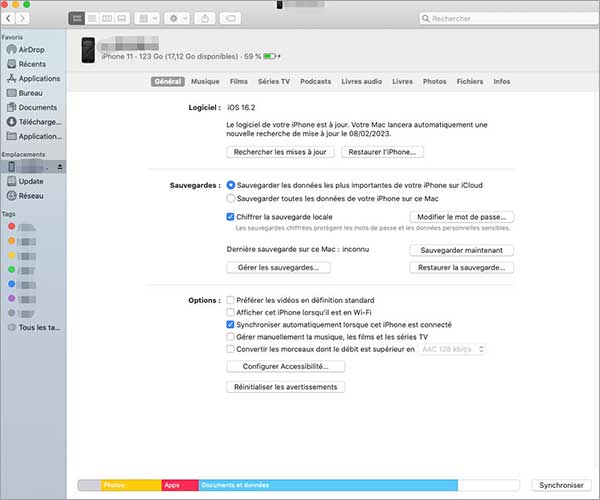
Task: Switch to list view in toolbar
Action: coord(92,18)
